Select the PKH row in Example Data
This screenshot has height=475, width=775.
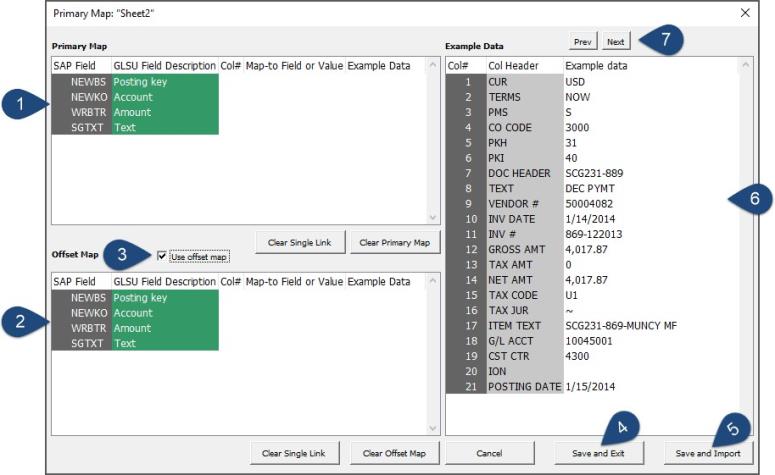(x=592, y=143)
